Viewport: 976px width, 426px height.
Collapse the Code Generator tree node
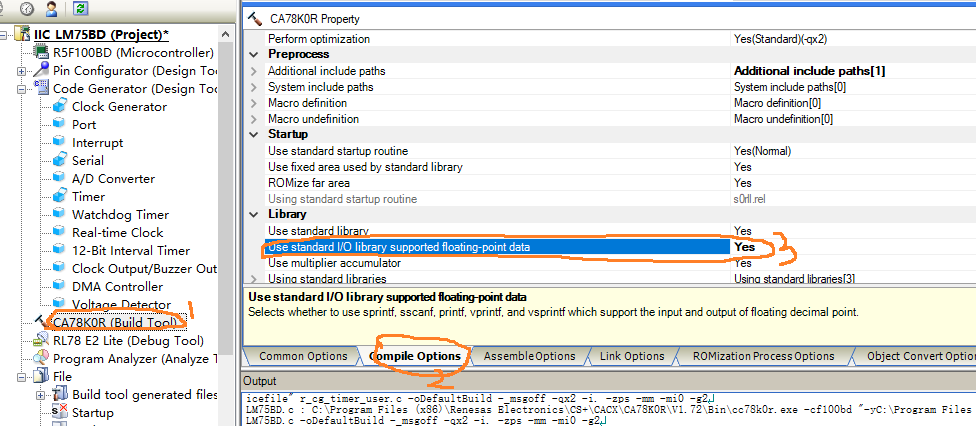point(22,88)
